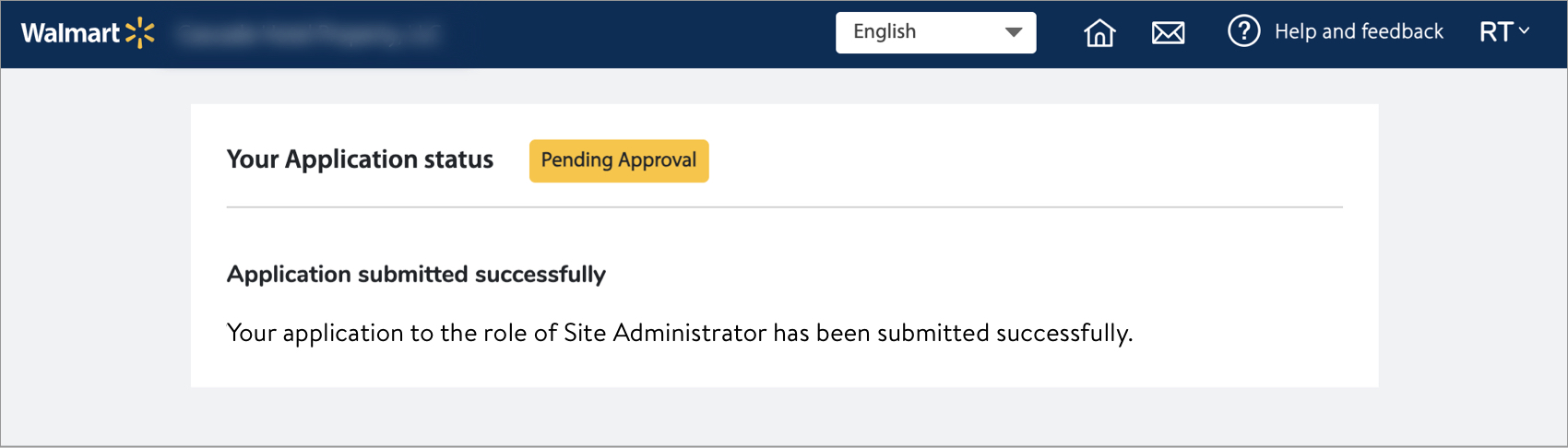The height and width of the screenshot is (448, 1568).
Task: Click the word "English" in language selector
Action: pyautogui.click(x=885, y=32)
